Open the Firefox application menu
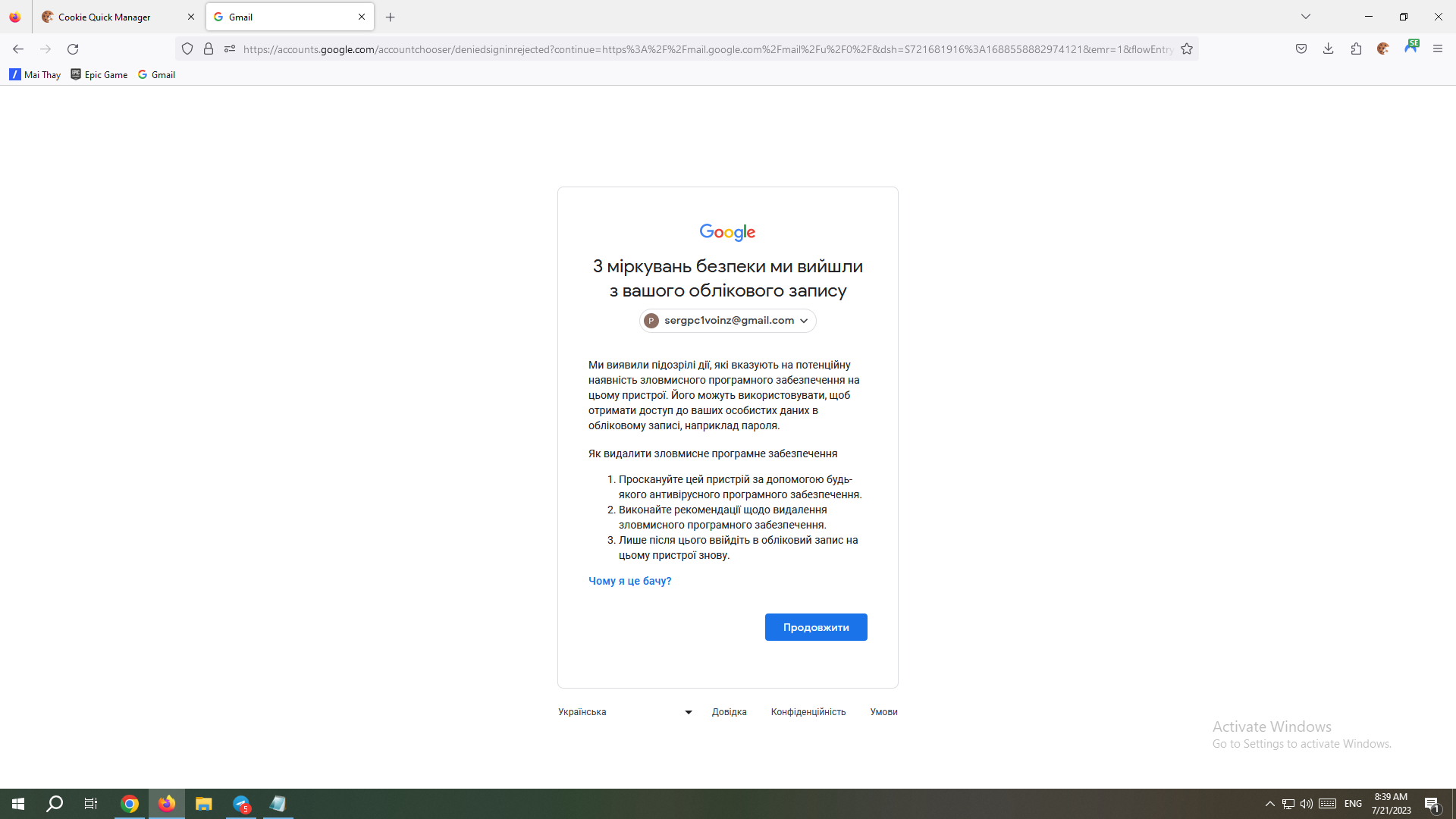The image size is (1456, 819). pyautogui.click(x=1438, y=49)
